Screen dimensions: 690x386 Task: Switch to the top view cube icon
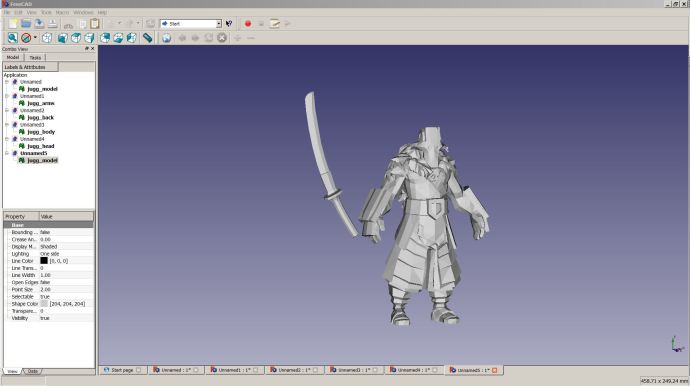tap(76, 38)
